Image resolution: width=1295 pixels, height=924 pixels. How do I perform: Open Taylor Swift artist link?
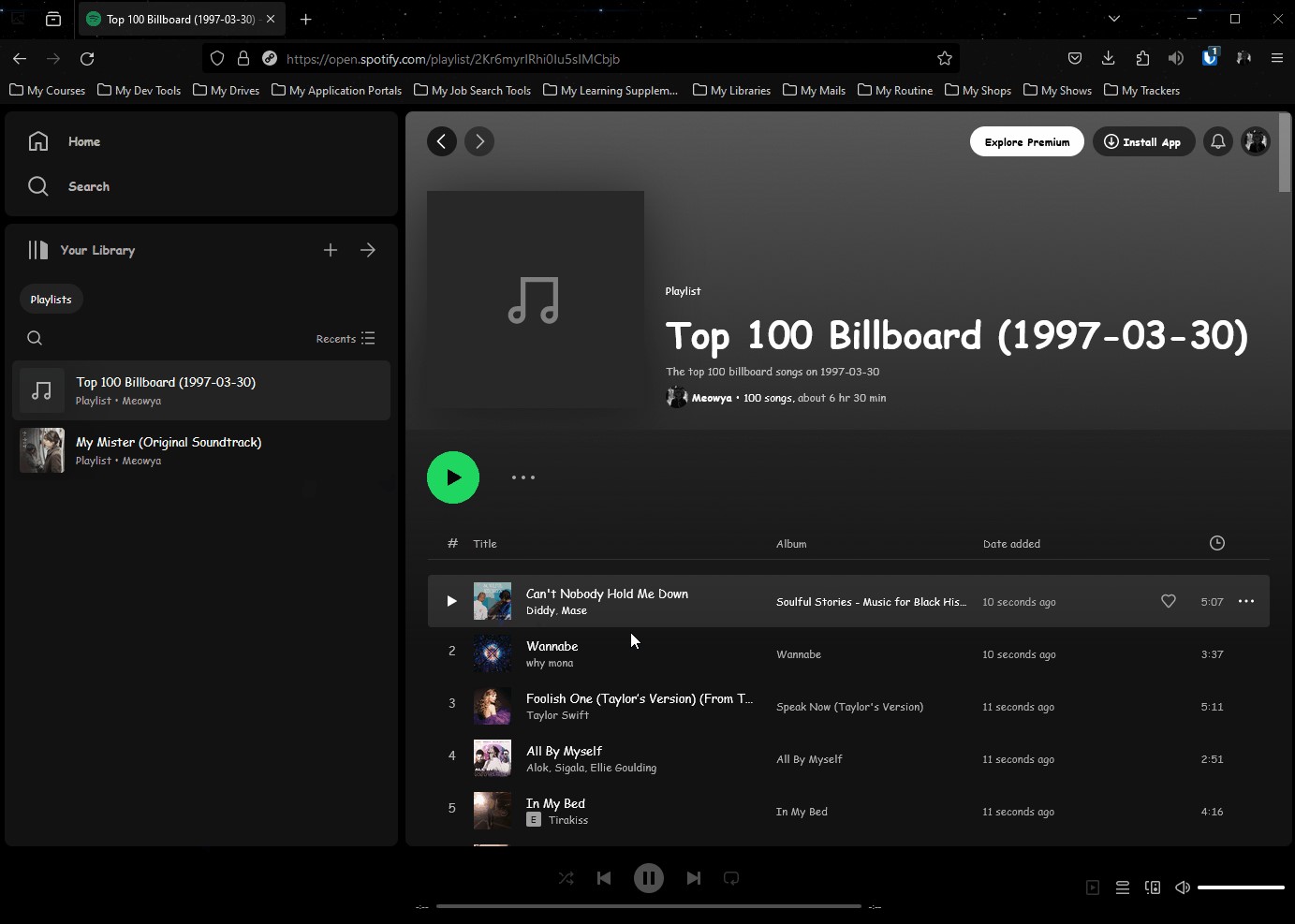click(558, 715)
